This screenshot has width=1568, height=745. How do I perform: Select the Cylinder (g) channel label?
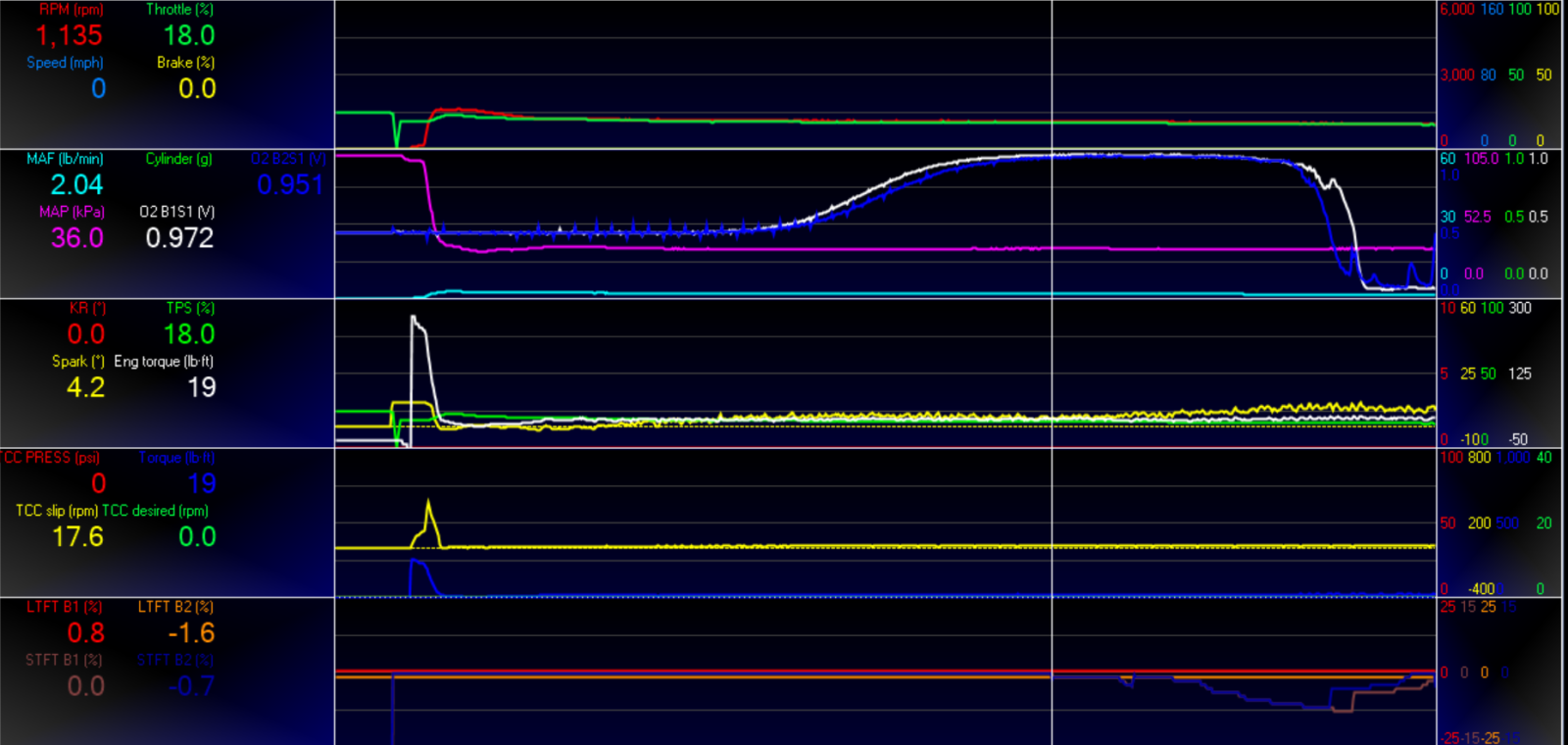coord(178,159)
